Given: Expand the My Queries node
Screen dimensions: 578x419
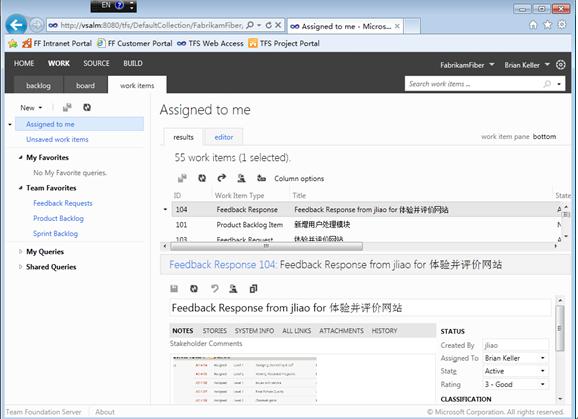Looking at the screenshot, I should click(21, 252).
